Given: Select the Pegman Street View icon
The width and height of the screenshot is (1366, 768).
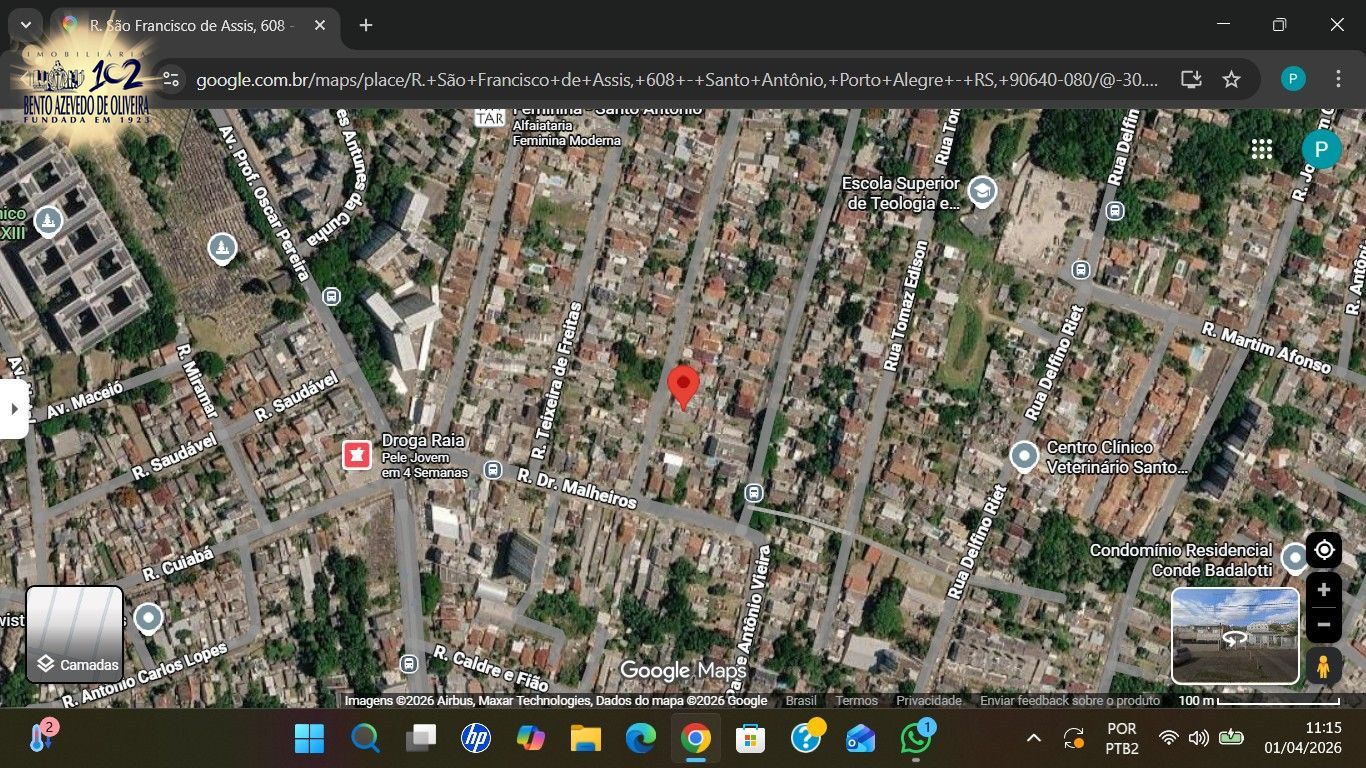Looking at the screenshot, I should 1324,666.
